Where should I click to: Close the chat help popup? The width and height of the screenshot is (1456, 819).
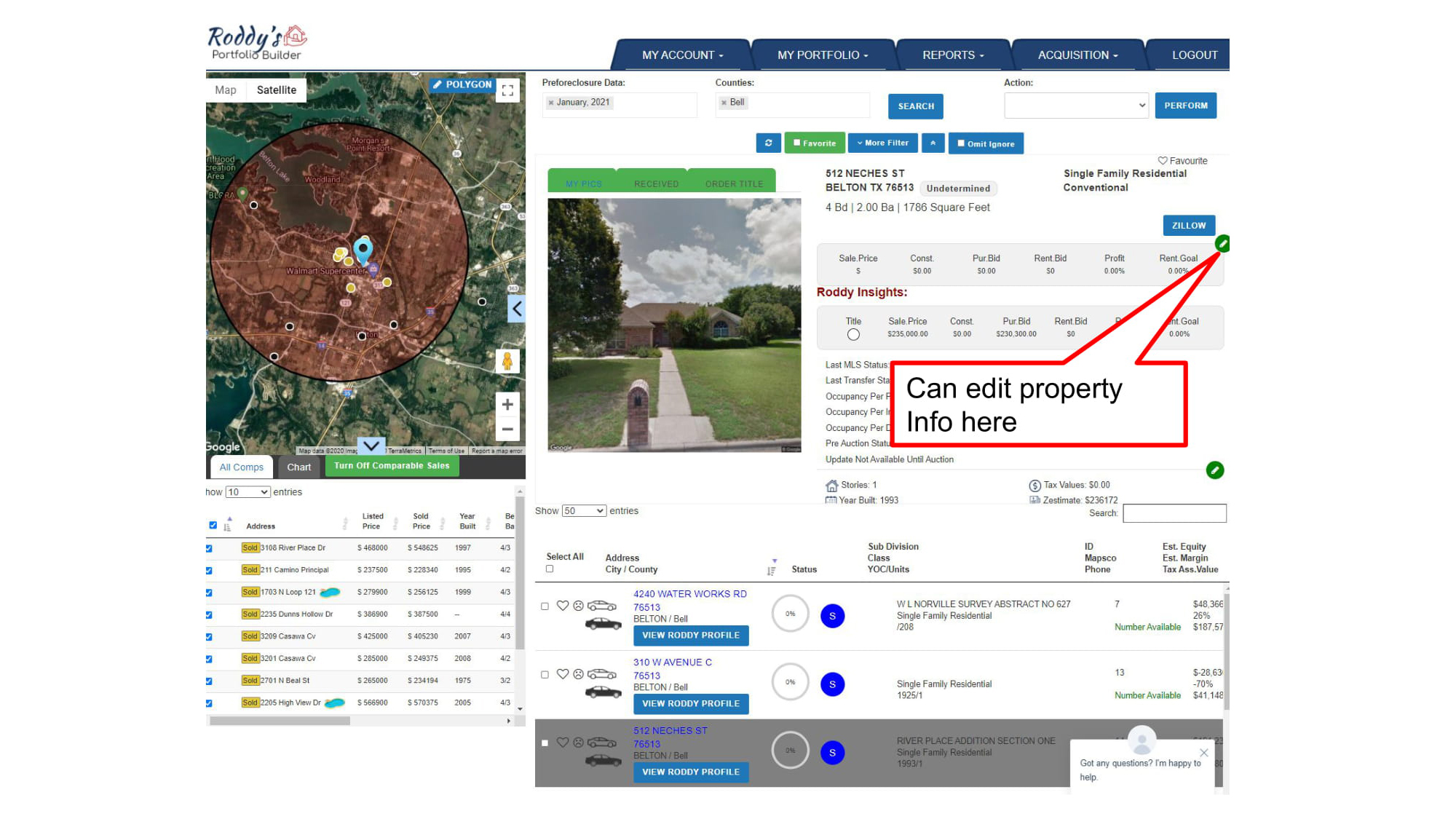click(1203, 753)
